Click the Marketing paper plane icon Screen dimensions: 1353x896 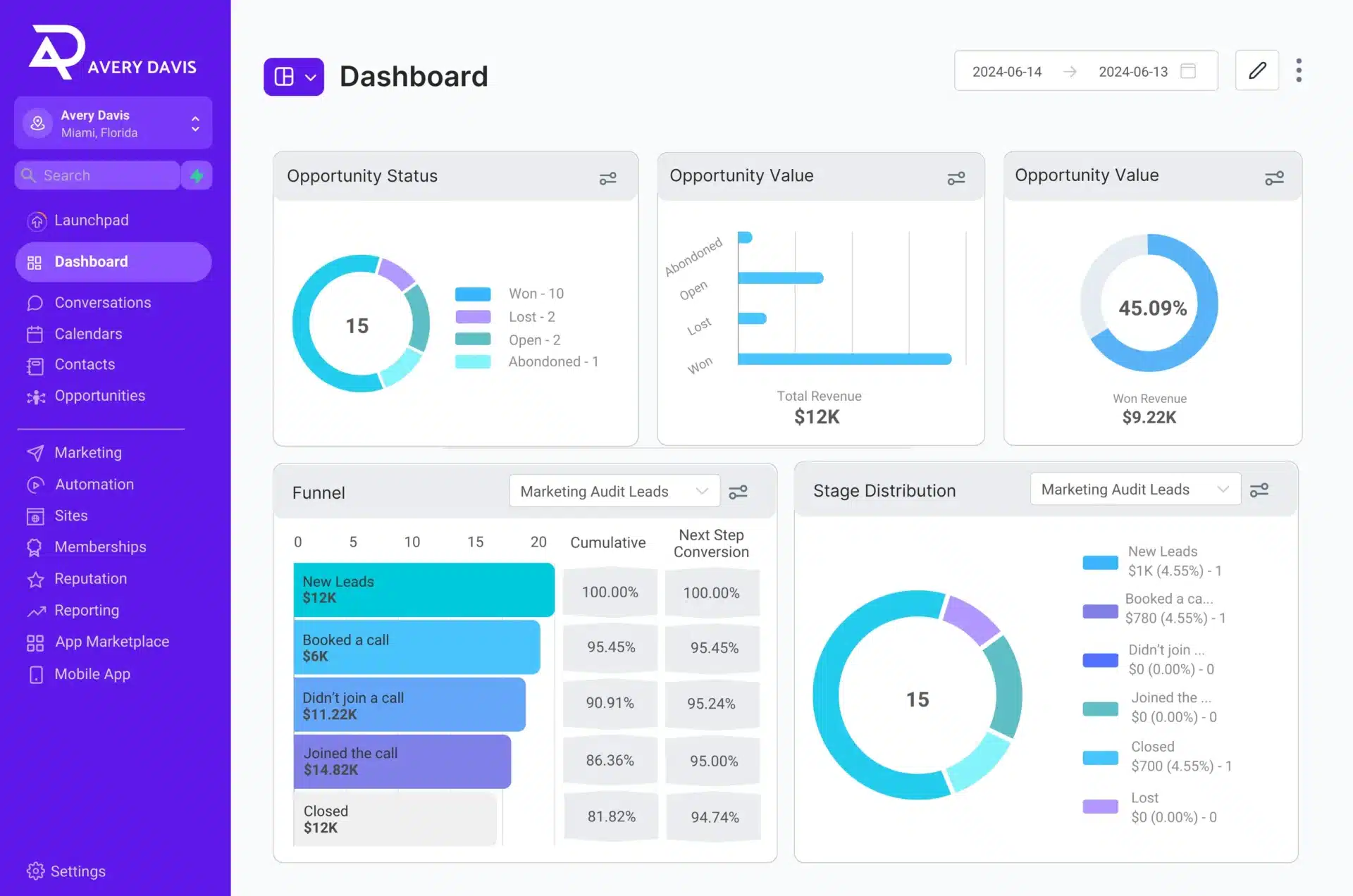click(x=35, y=453)
